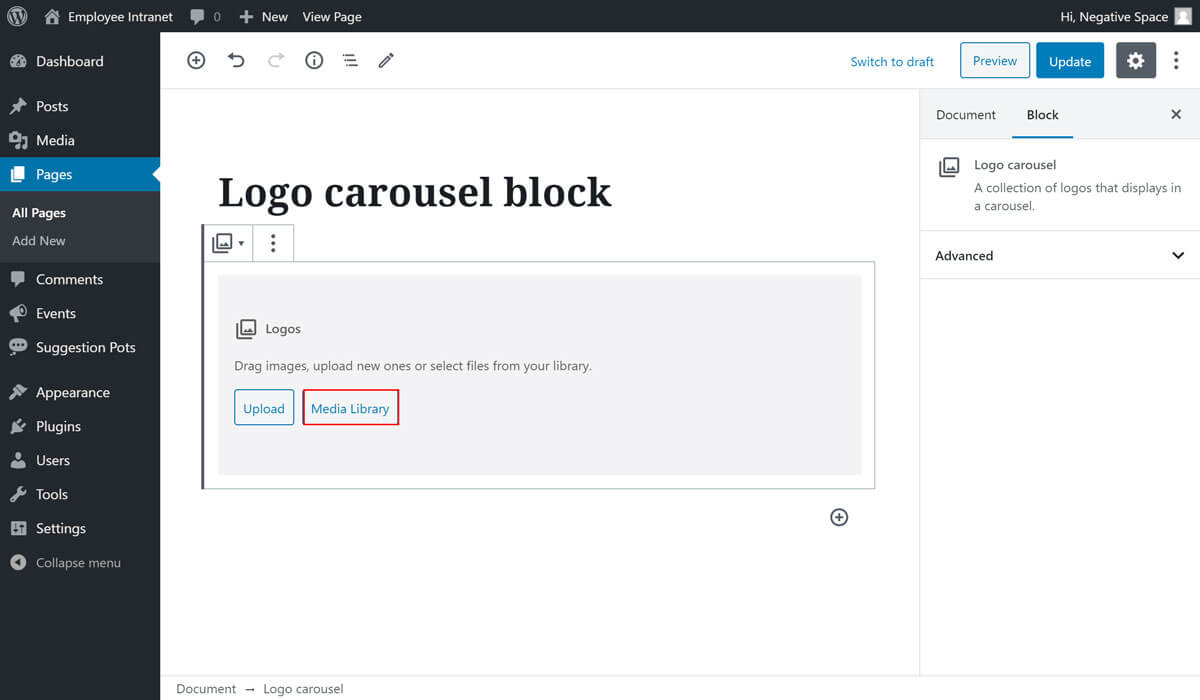The image size is (1200, 700).
Task: Open the Block navigation list icon
Action: click(350, 61)
